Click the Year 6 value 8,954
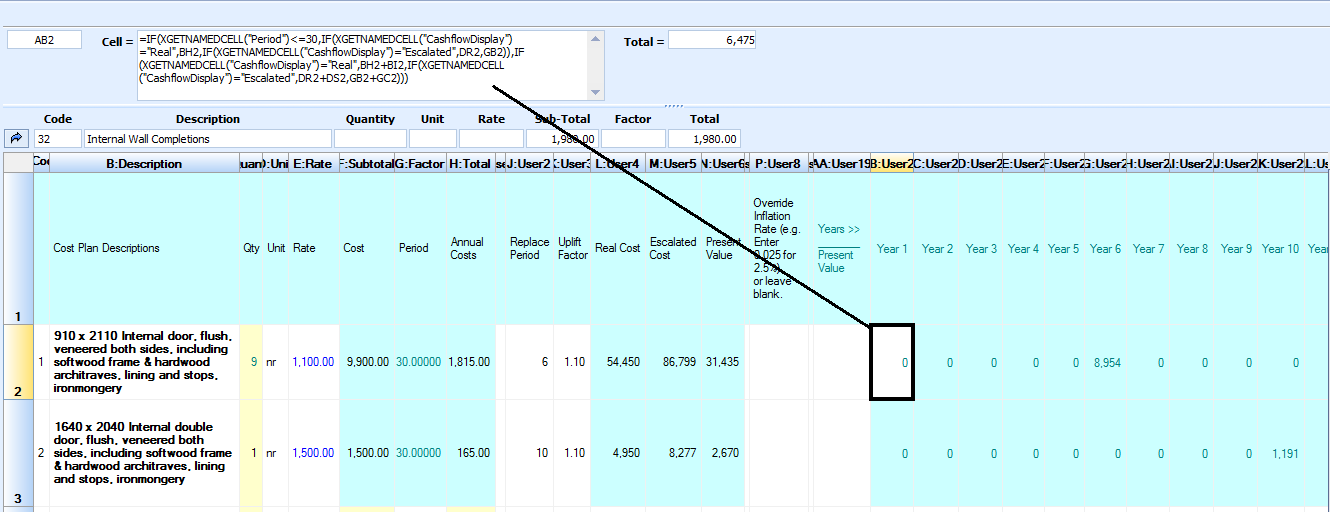Image resolution: width=1330 pixels, height=512 pixels. pos(1105,363)
